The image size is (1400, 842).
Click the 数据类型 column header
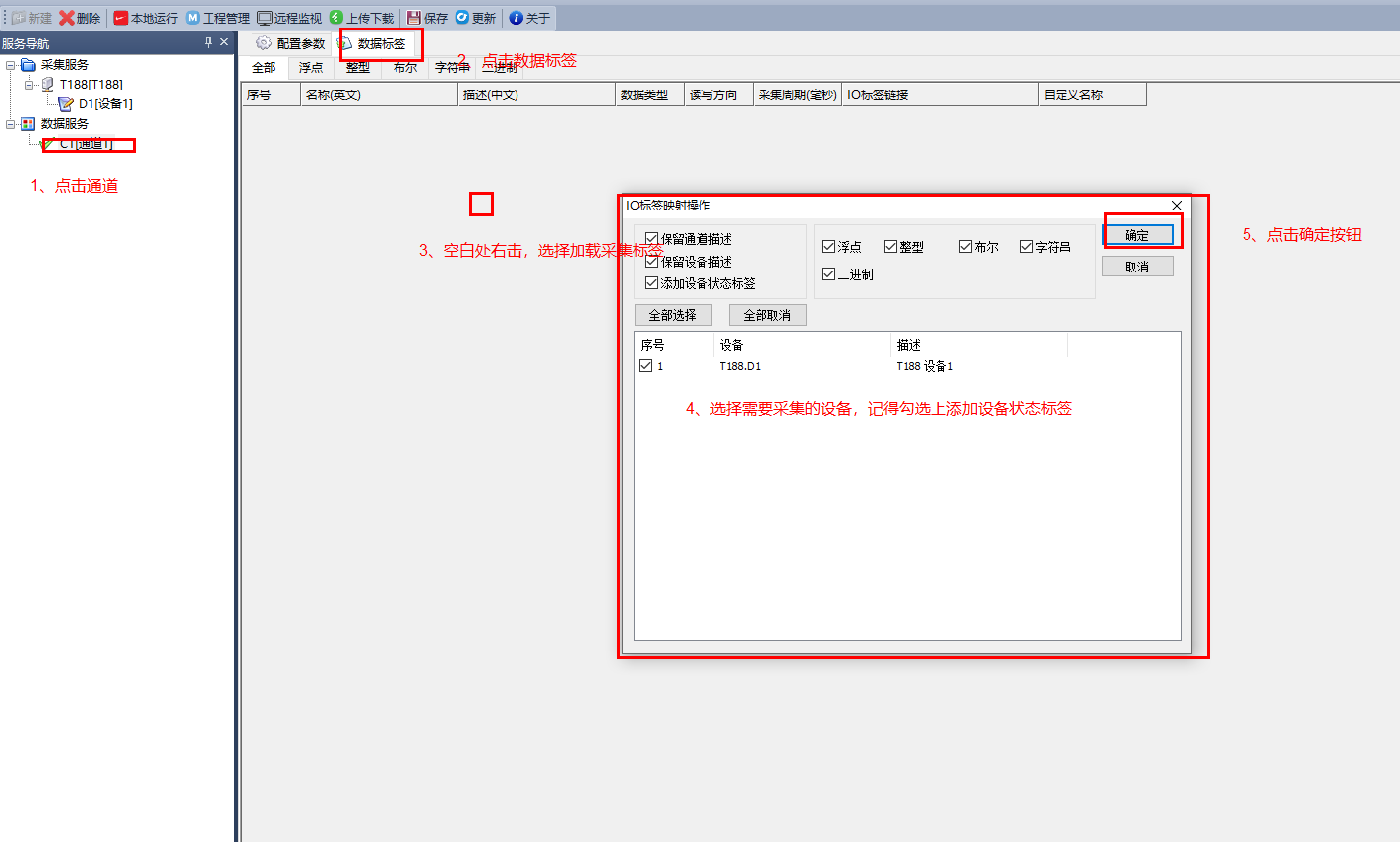[649, 94]
